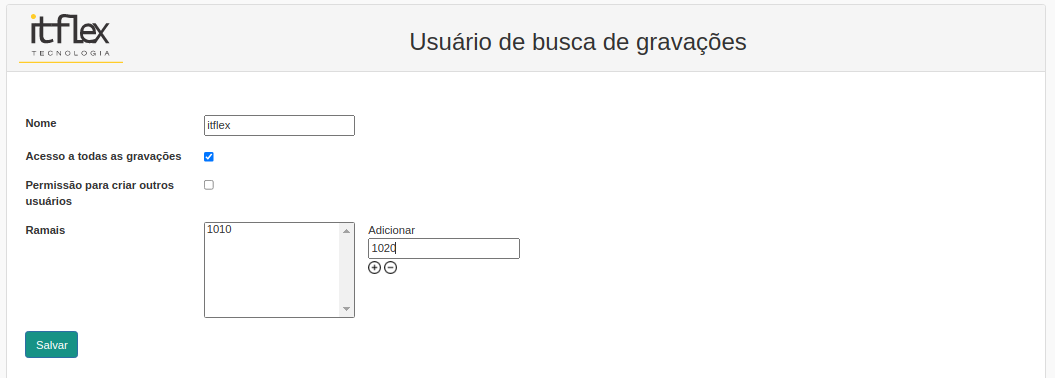Screen dimensions: 1055x378
Task: Click the TECNOLOGIA text under the logo
Action: pyautogui.click(x=71, y=52)
